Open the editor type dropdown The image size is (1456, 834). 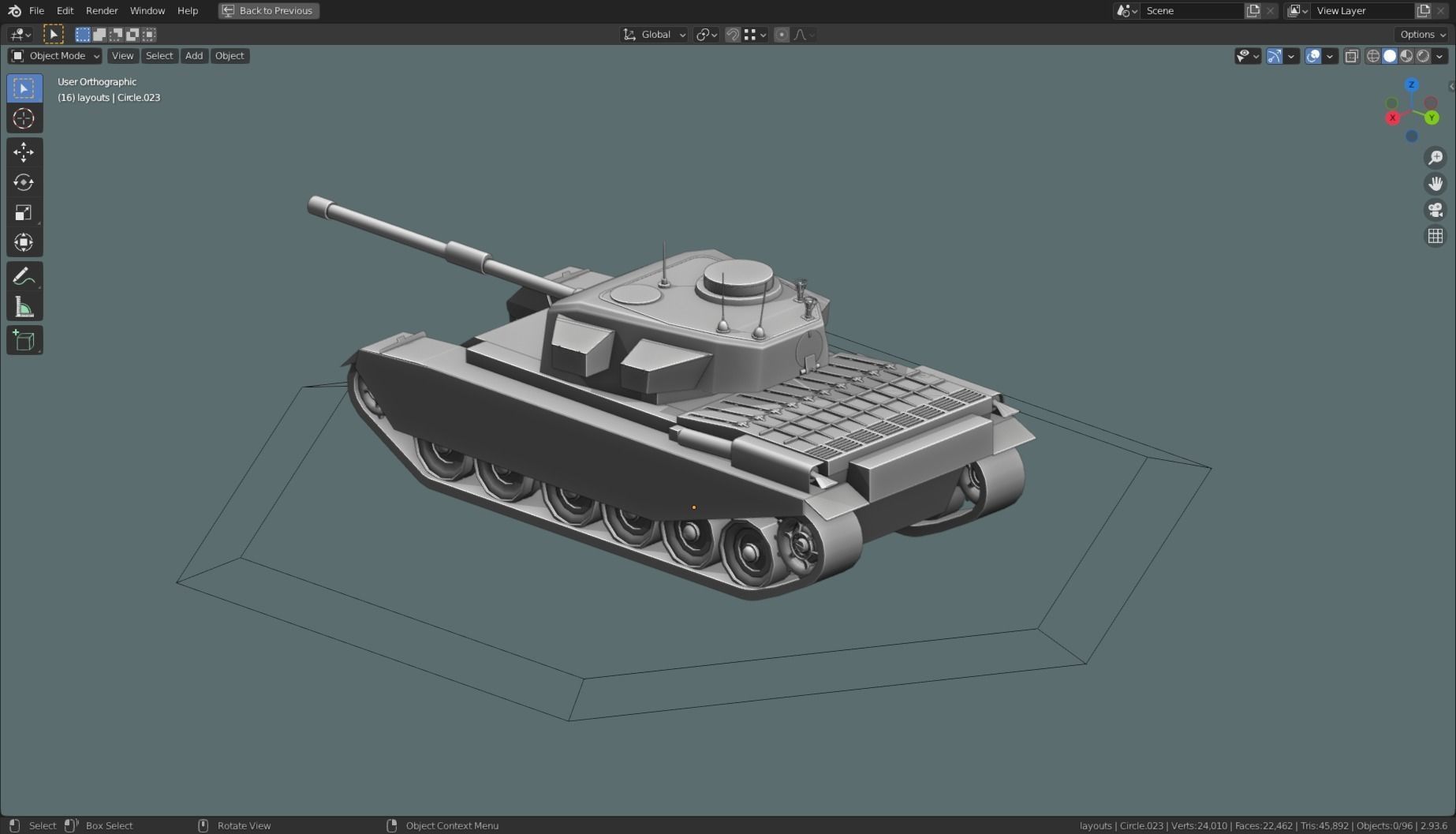coord(20,34)
